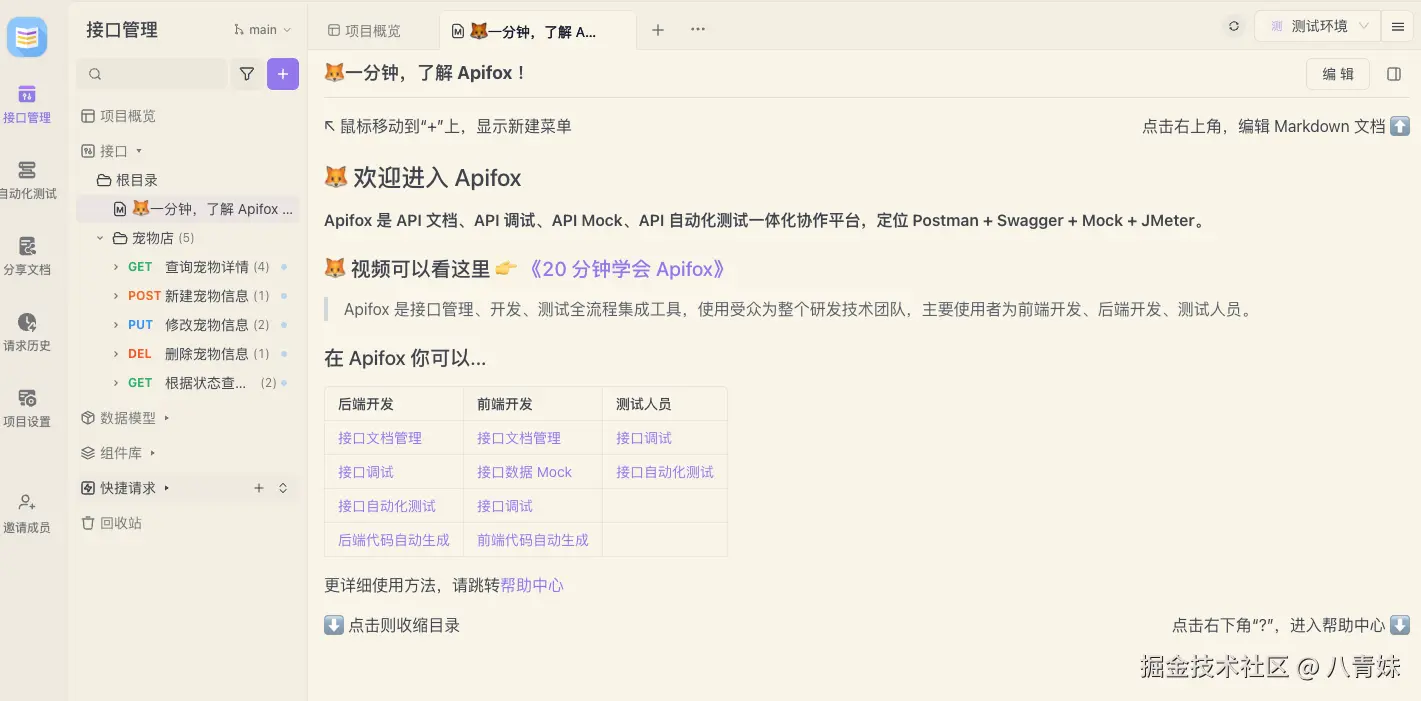1421x701 pixels.
Task: Open the main branch dropdown
Action: [263, 30]
